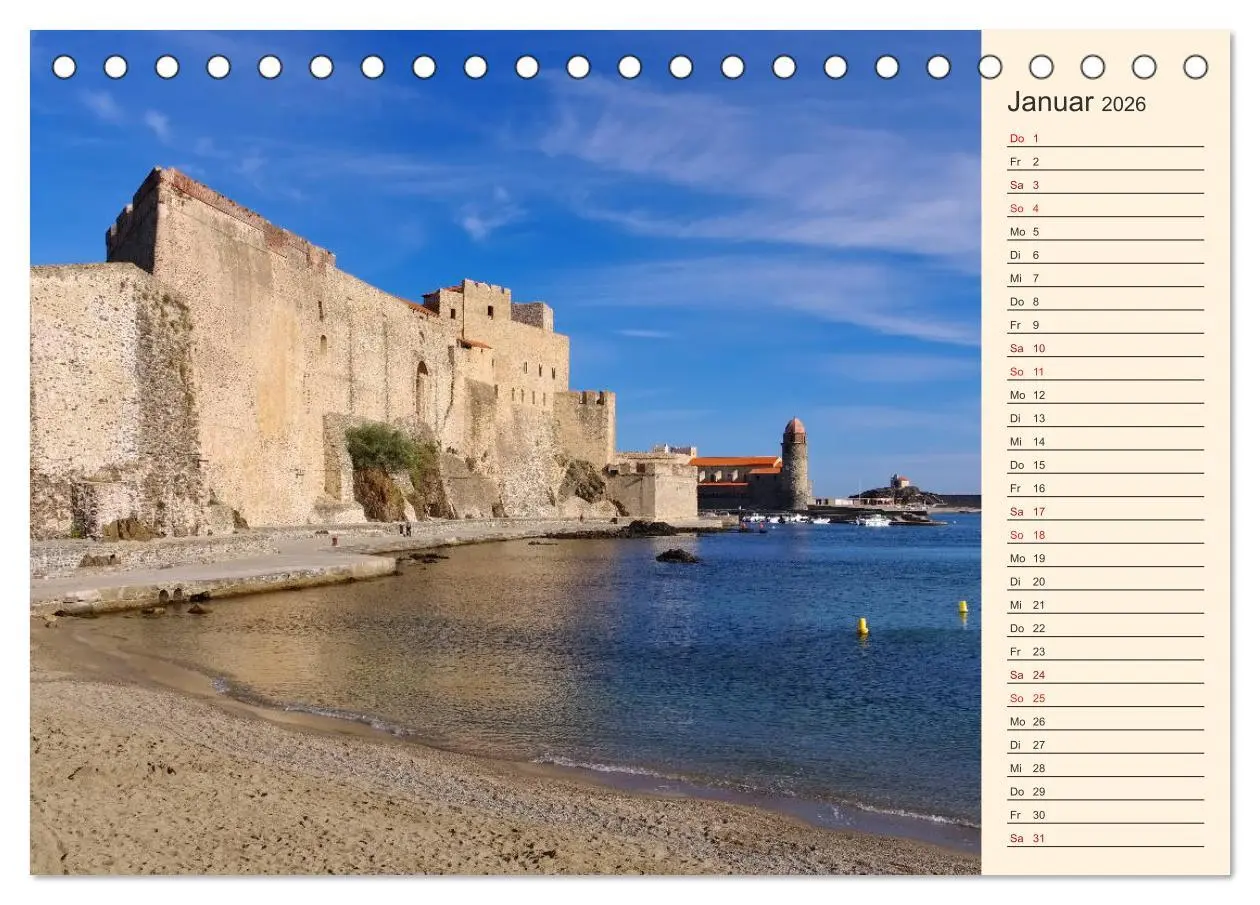The image size is (1260, 905).
Task: Select the 'Fr 30' date row
Action: pos(1105,815)
